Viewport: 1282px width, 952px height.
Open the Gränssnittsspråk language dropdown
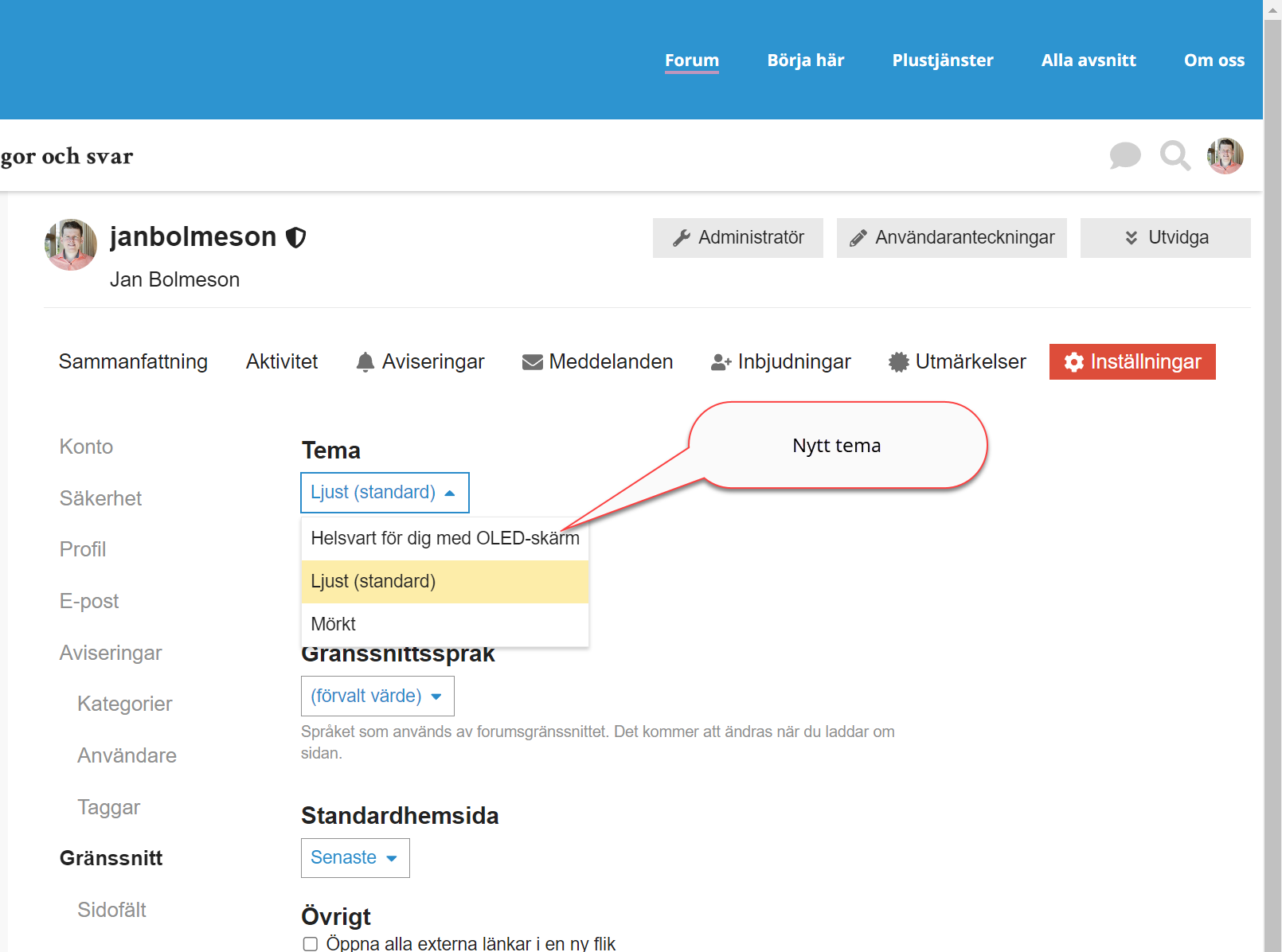pos(377,696)
